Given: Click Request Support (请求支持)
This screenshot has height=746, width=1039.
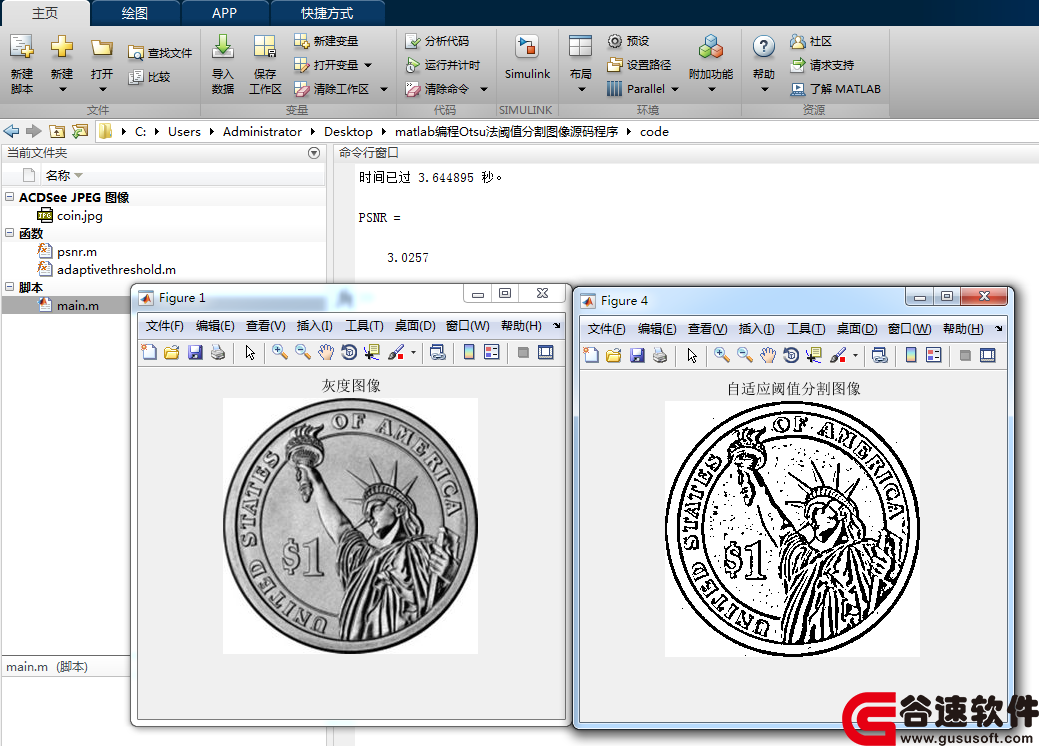Looking at the screenshot, I should click(x=822, y=65).
